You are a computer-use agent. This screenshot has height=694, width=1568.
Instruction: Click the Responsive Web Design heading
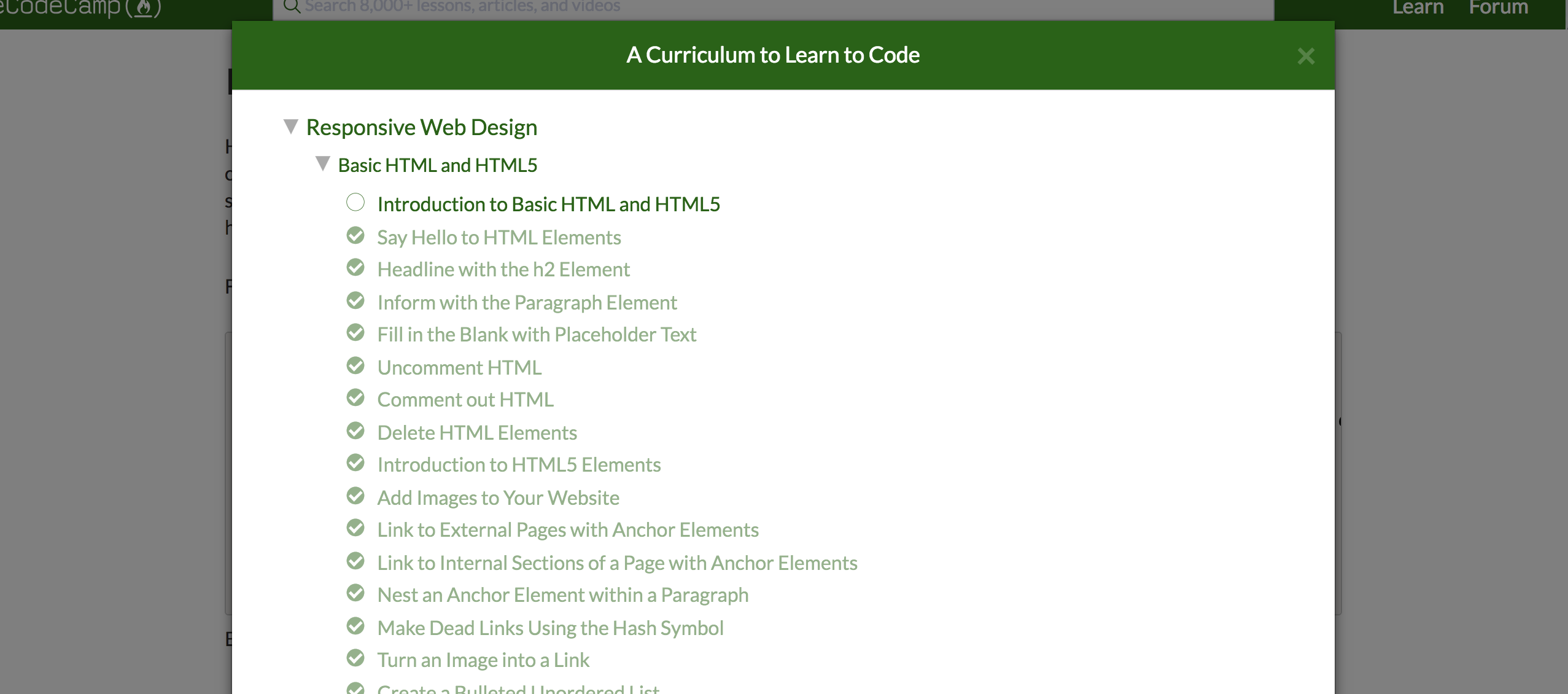(422, 127)
